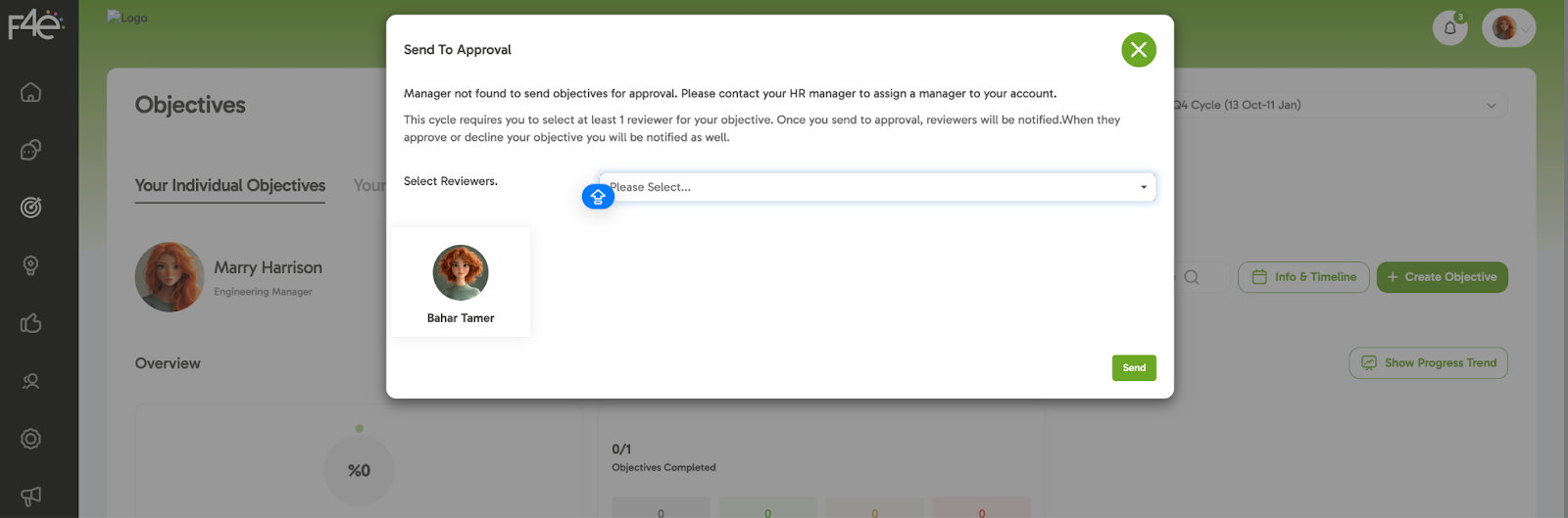Click the Create Objective button
1568x518 pixels.
click(1442, 277)
